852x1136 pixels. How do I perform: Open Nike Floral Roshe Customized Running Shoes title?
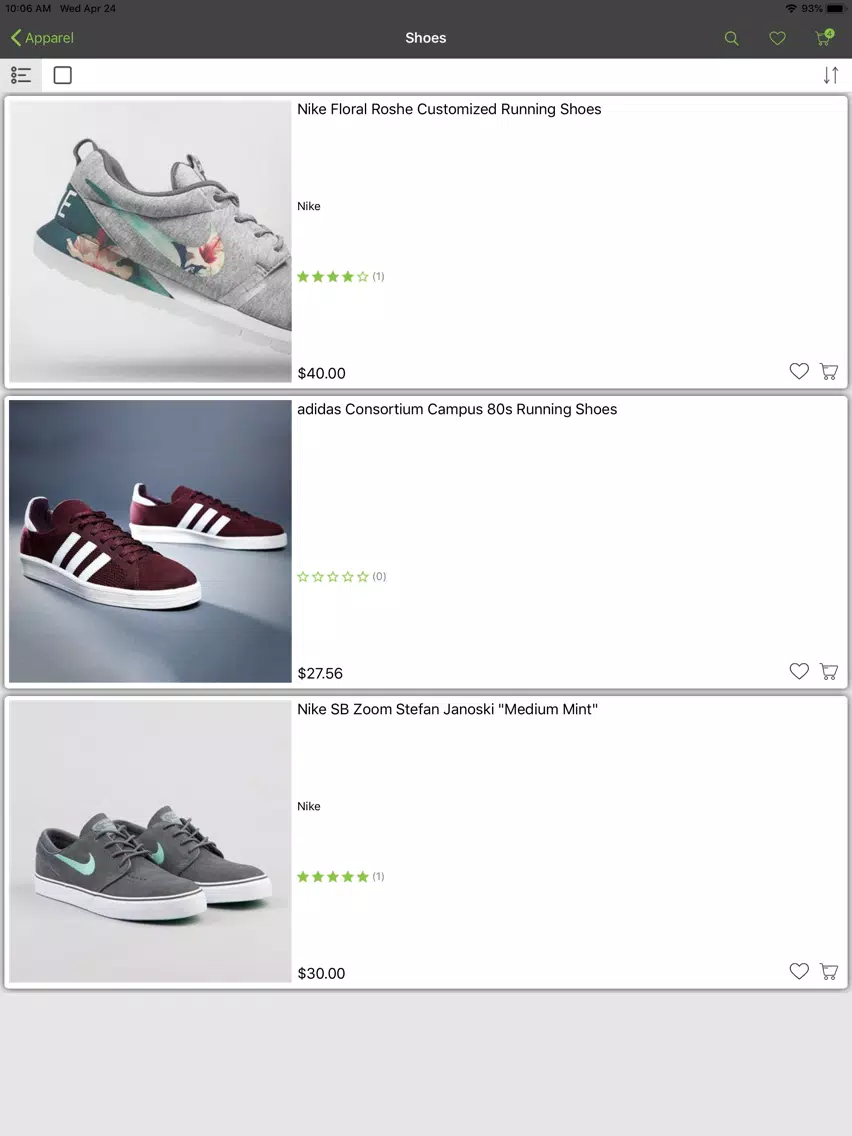pos(449,109)
